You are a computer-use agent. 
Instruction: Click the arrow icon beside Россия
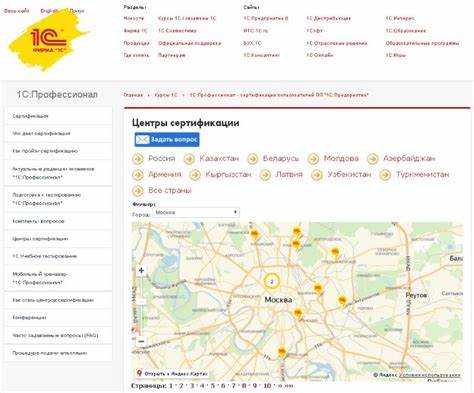coord(138,159)
